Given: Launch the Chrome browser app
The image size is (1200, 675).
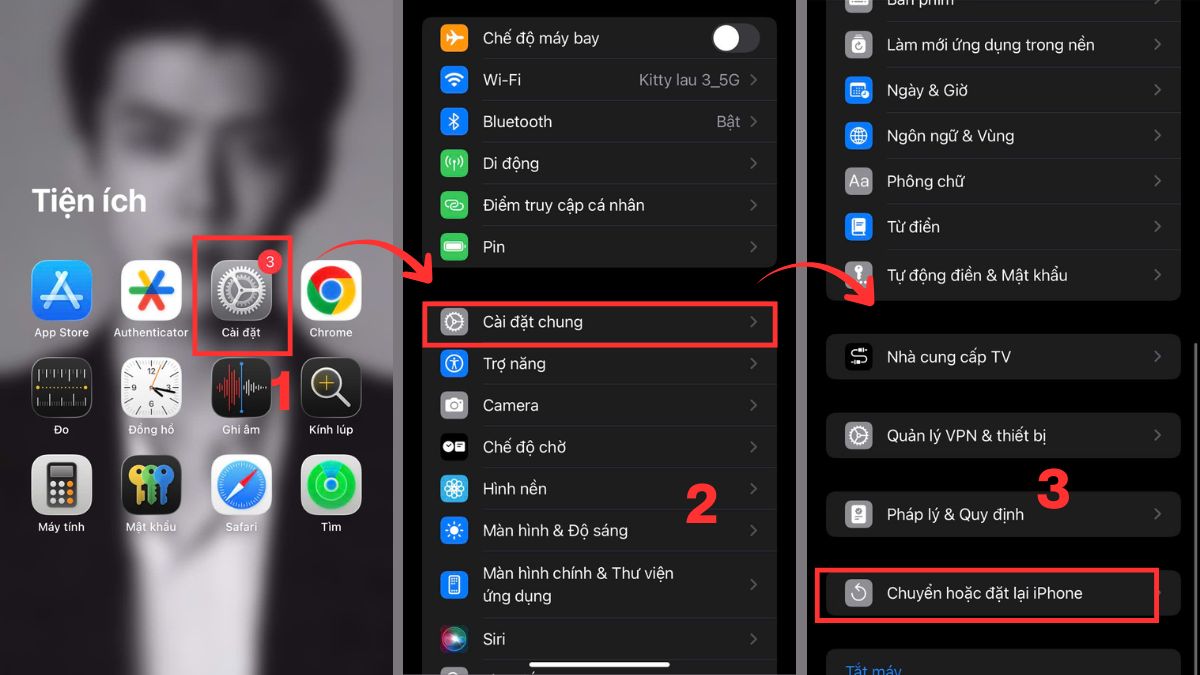Looking at the screenshot, I should (331, 291).
